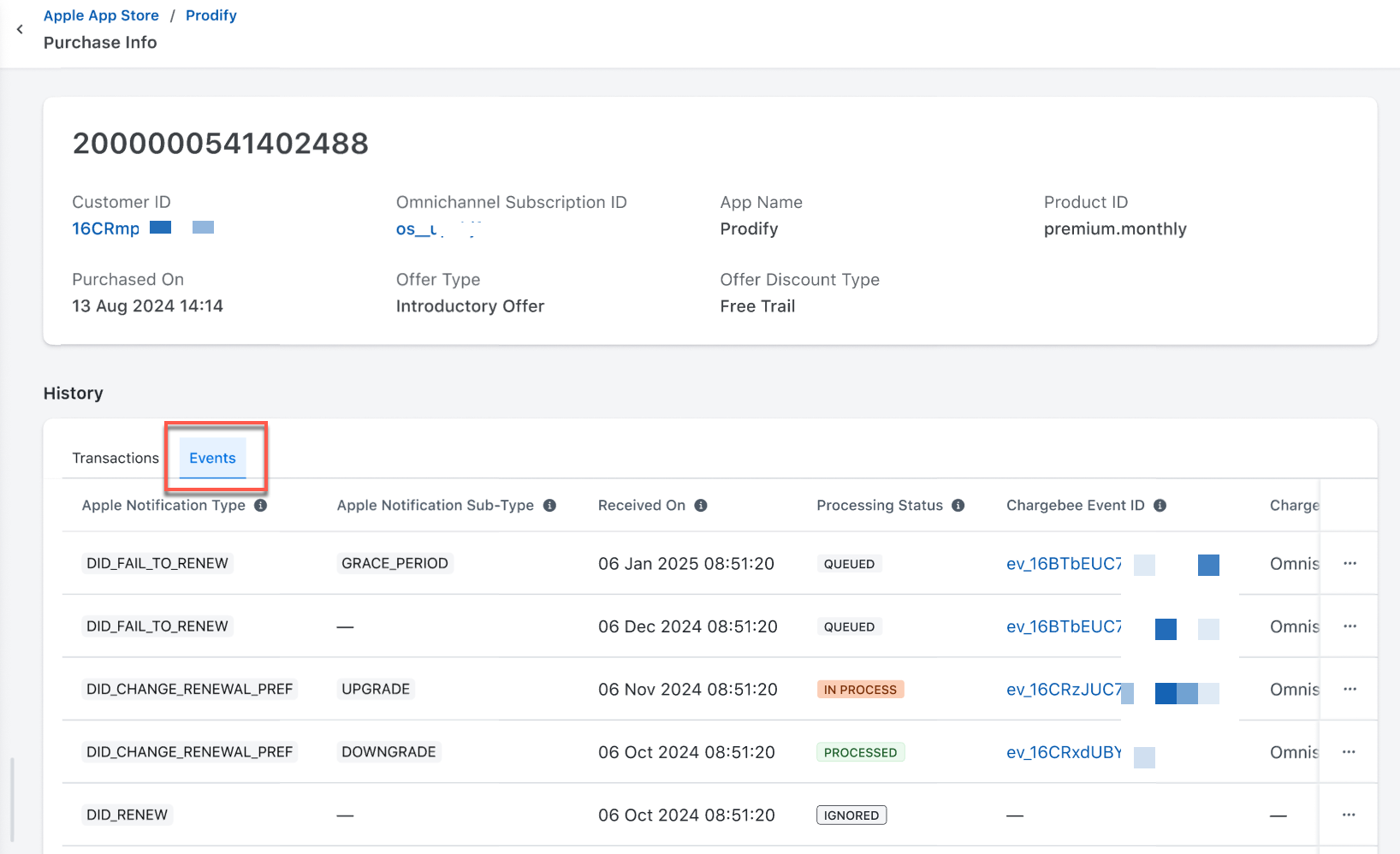Open Chargebee event link ev_16CRxdUBY
This screenshot has width=1400, height=854.
[x=1064, y=752]
